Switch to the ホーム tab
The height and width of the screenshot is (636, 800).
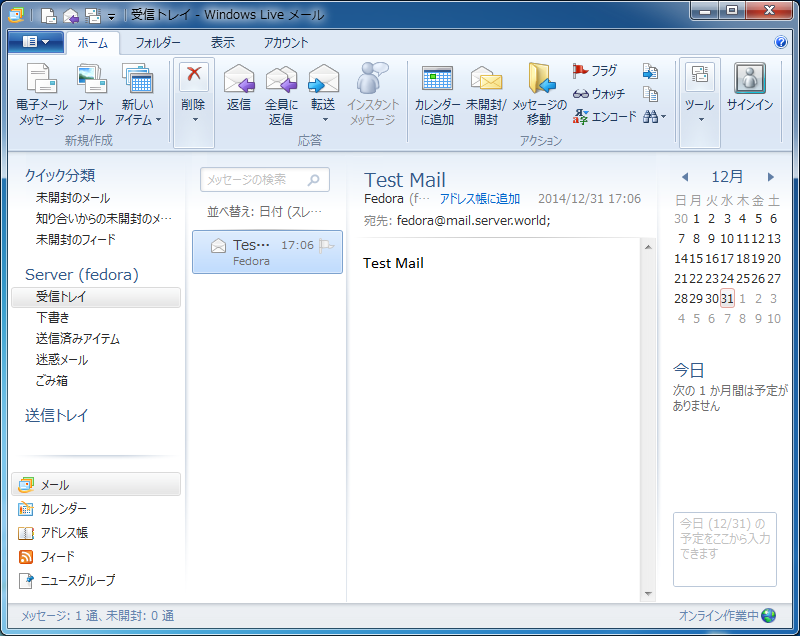click(92, 43)
